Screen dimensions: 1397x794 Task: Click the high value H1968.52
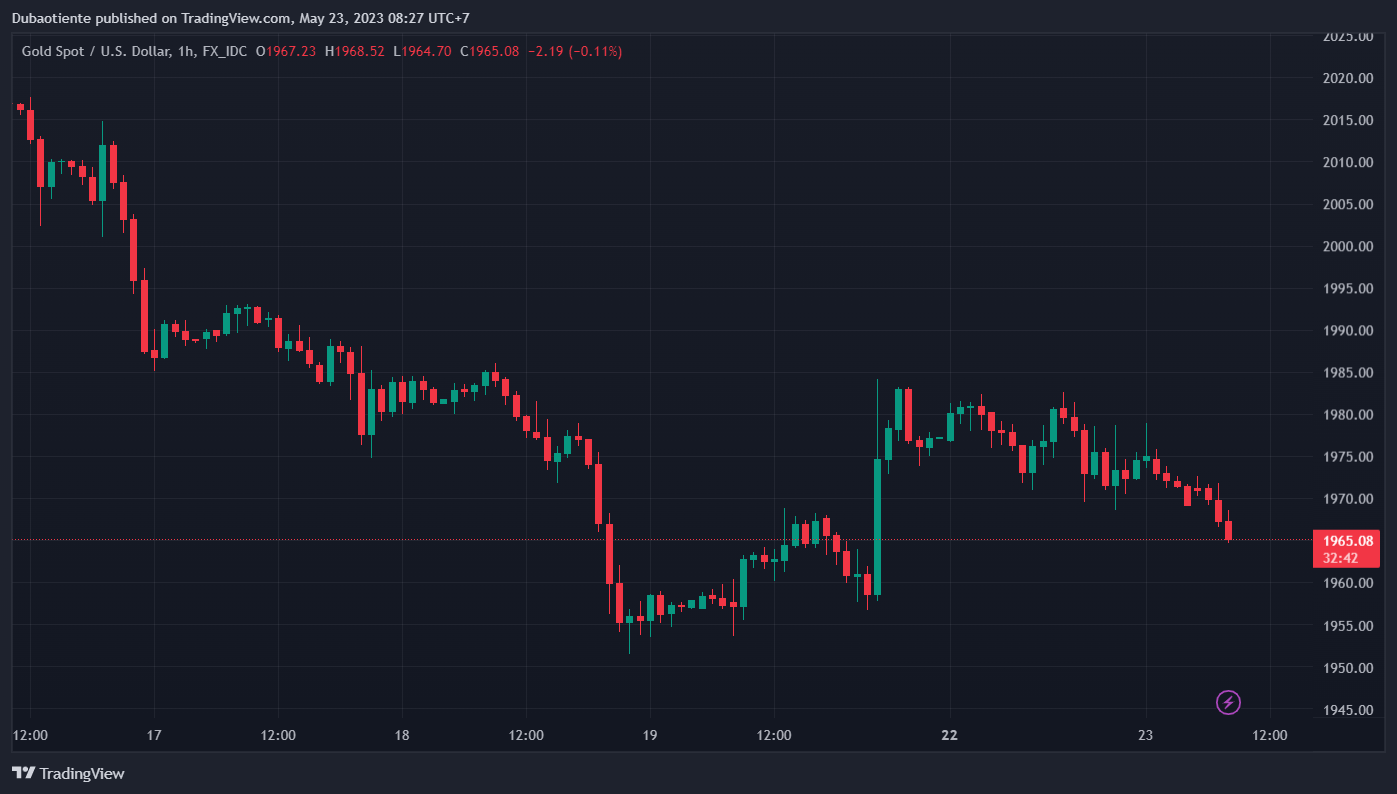pos(355,51)
